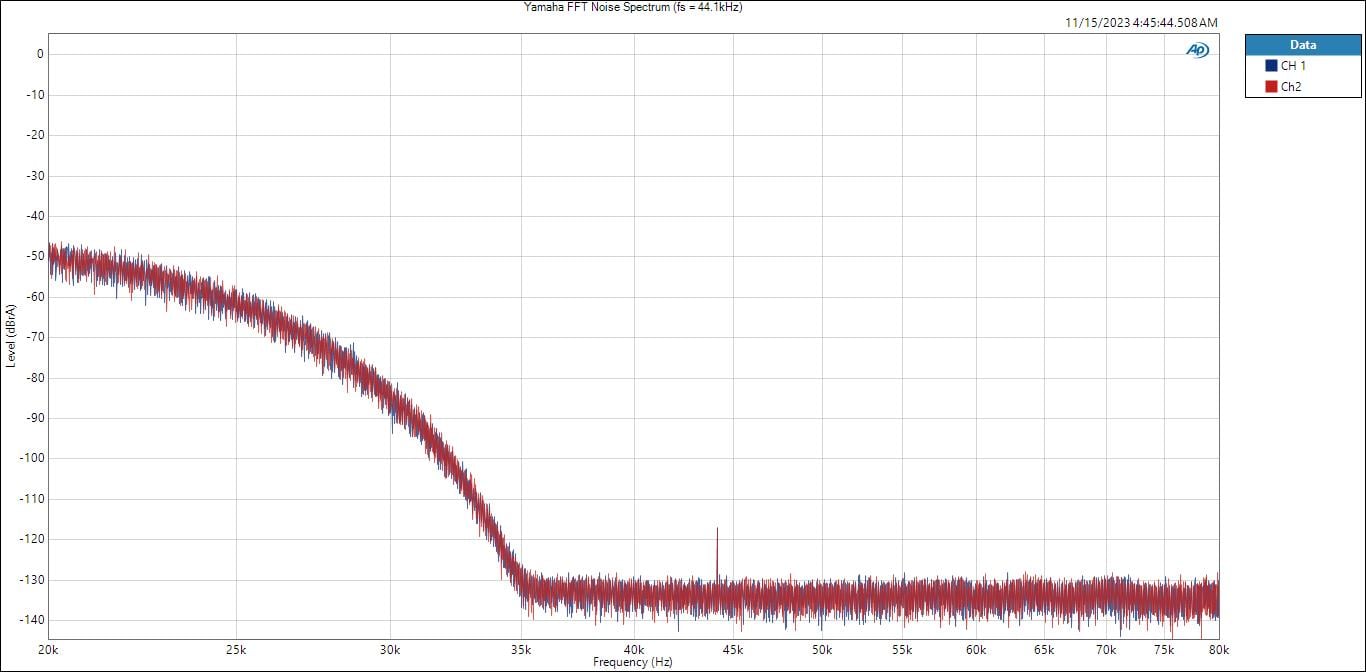This screenshot has height=672, width=1366.
Task: Select the CH 1 legend entry
Action: (1303, 66)
